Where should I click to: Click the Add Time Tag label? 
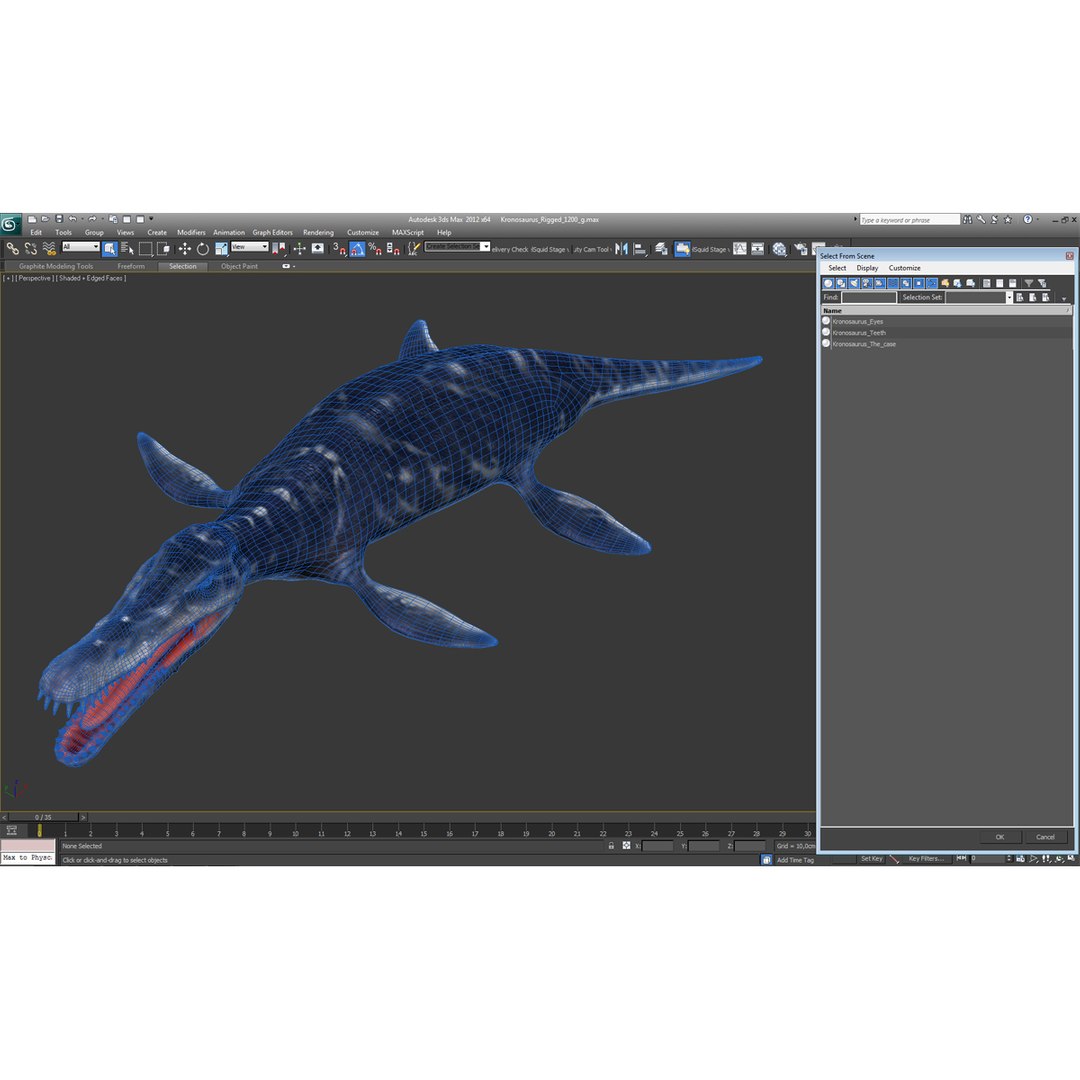pos(795,860)
